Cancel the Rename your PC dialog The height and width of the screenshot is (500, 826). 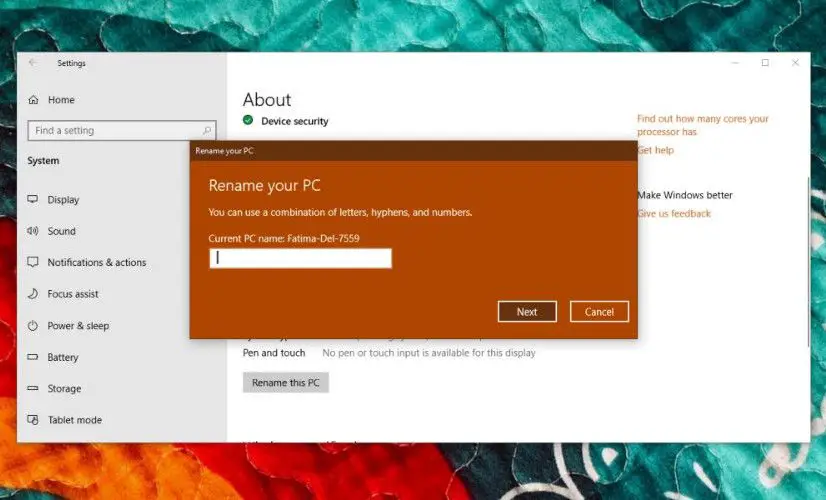click(599, 312)
